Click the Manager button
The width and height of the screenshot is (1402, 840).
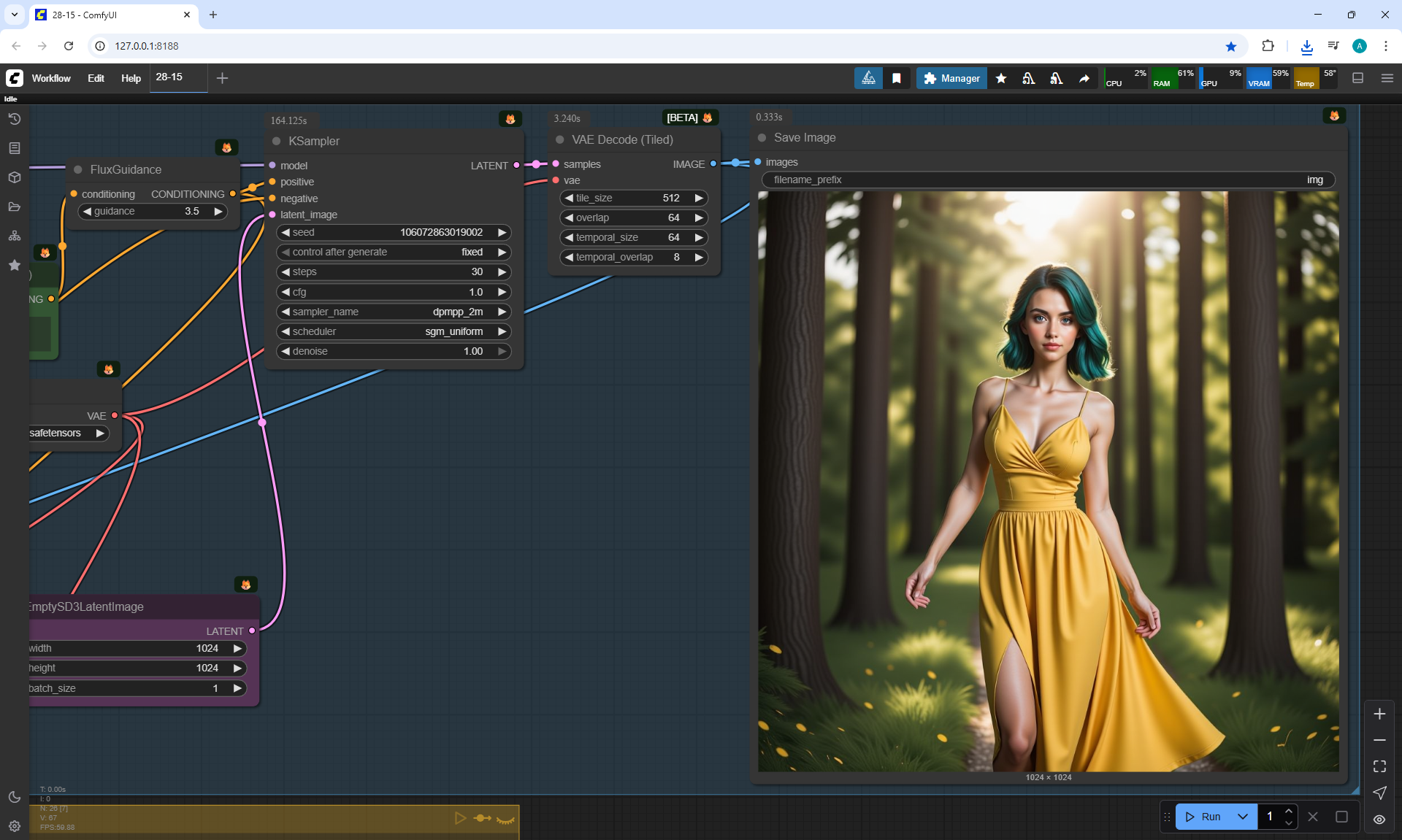coord(951,78)
